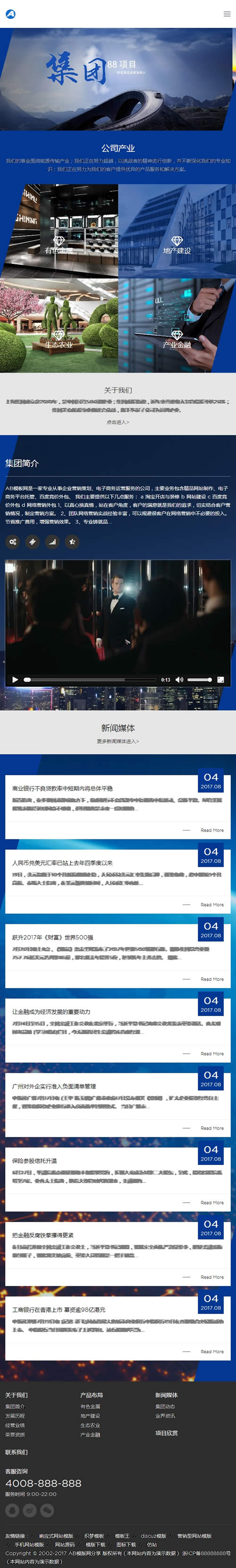
Task: Read More on 广州对外企实行准入 article
Action: click(x=212, y=1128)
